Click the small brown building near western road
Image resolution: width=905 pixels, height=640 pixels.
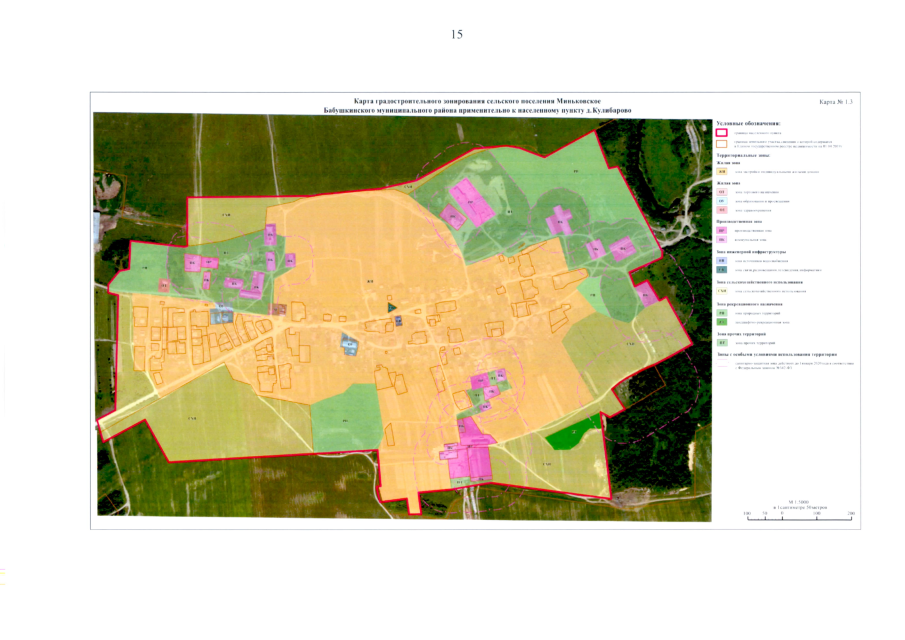tap(279, 309)
